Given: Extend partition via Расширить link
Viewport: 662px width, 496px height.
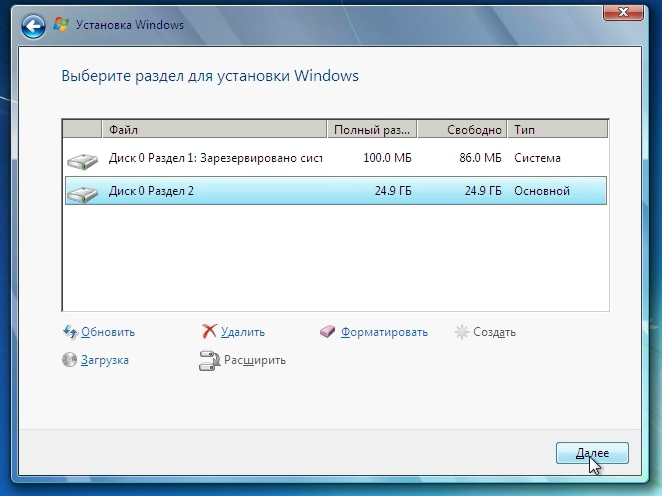Looking at the screenshot, I should [255, 360].
